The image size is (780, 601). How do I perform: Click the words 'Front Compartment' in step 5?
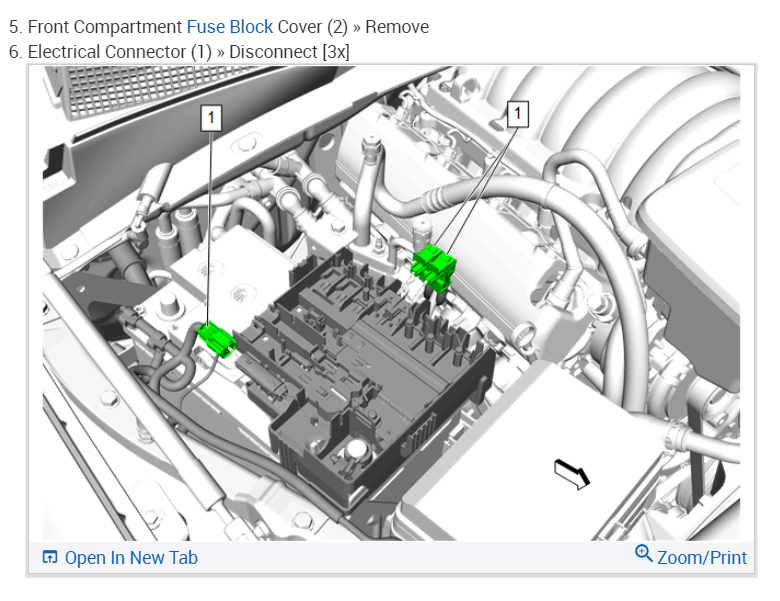tap(105, 27)
